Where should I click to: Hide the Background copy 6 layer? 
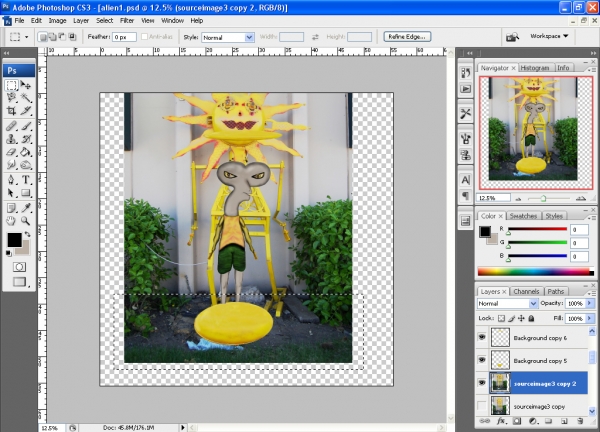[x=482, y=337]
